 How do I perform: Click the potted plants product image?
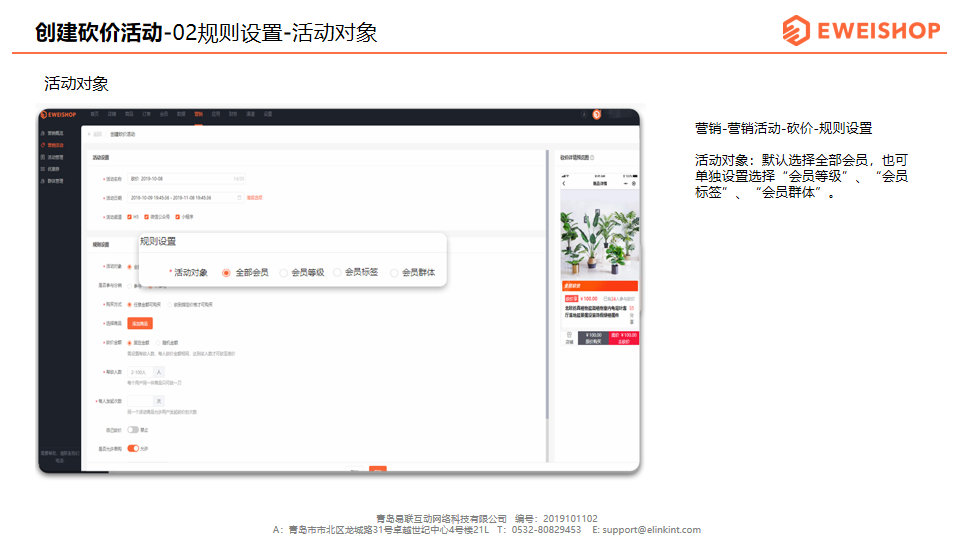(599, 235)
